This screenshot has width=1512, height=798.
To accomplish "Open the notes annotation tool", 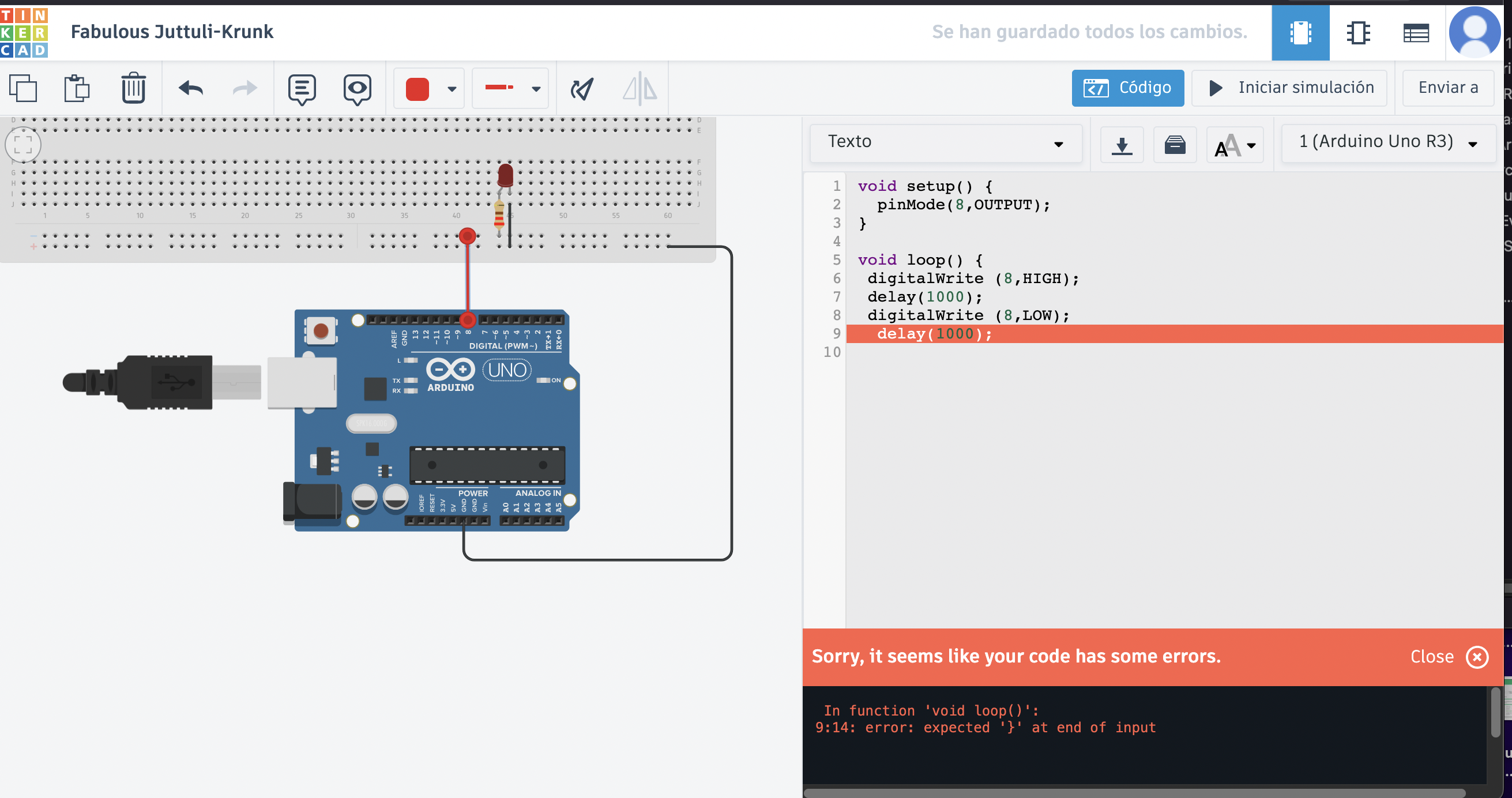I will point(302,89).
